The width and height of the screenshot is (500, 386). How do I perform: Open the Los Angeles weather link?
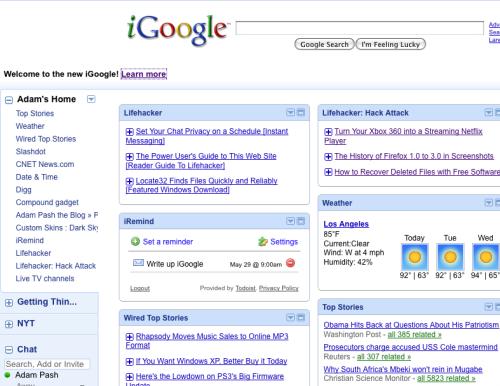pos(346,224)
